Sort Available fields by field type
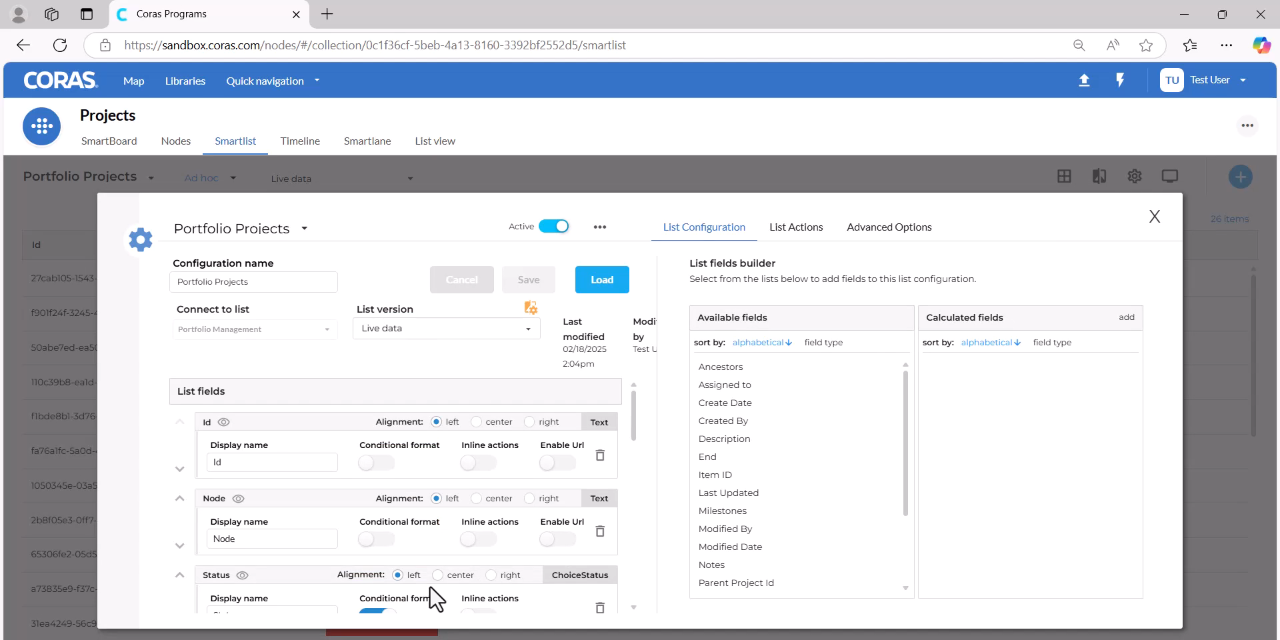The image size is (1280, 640). click(x=823, y=342)
